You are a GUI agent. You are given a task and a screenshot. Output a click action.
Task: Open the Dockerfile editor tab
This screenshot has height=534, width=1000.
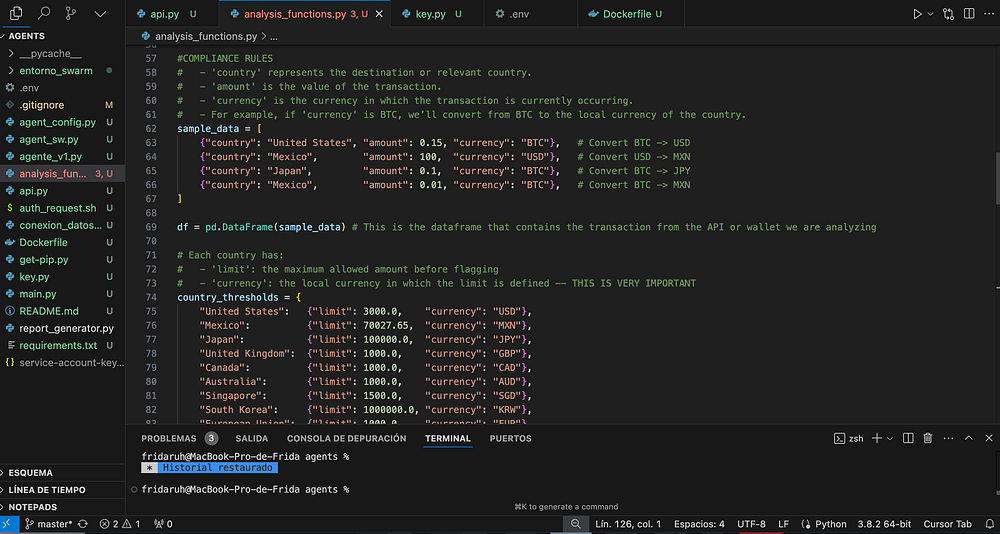tap(628, 15)
